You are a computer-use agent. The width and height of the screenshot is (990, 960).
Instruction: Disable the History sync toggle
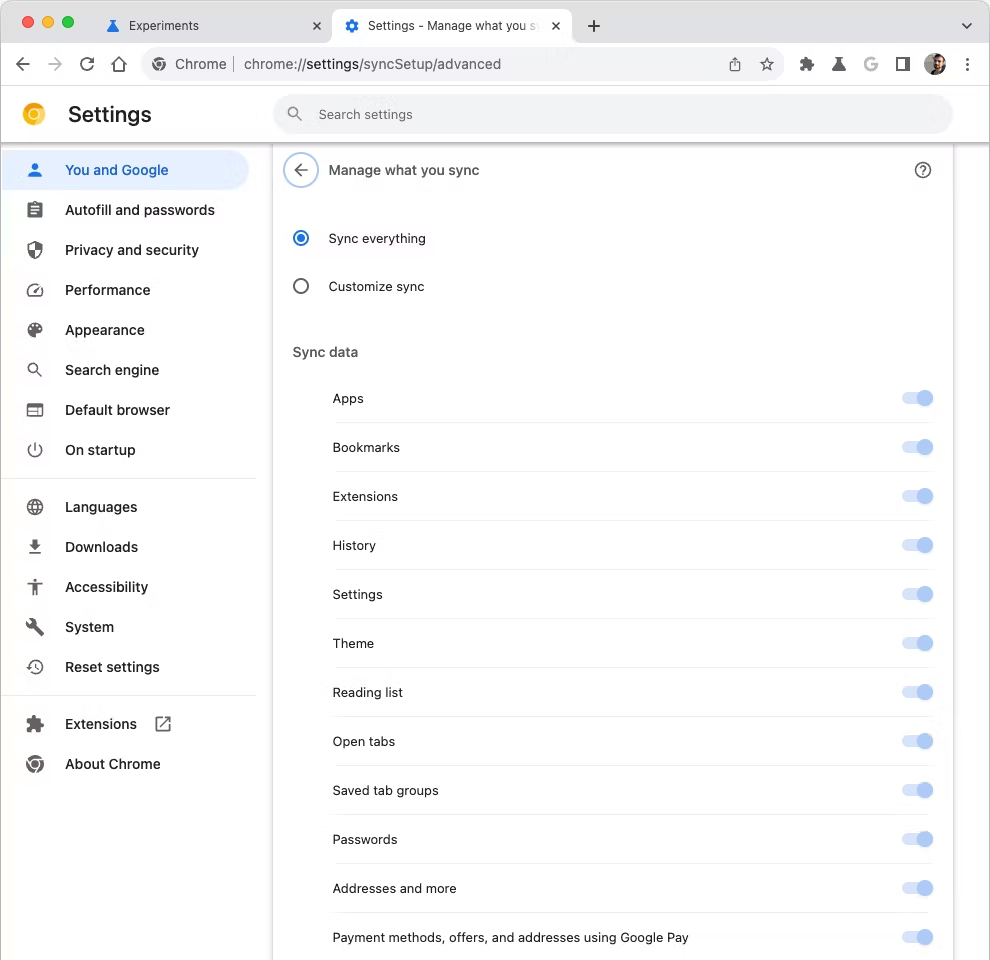tap(917, 545)
